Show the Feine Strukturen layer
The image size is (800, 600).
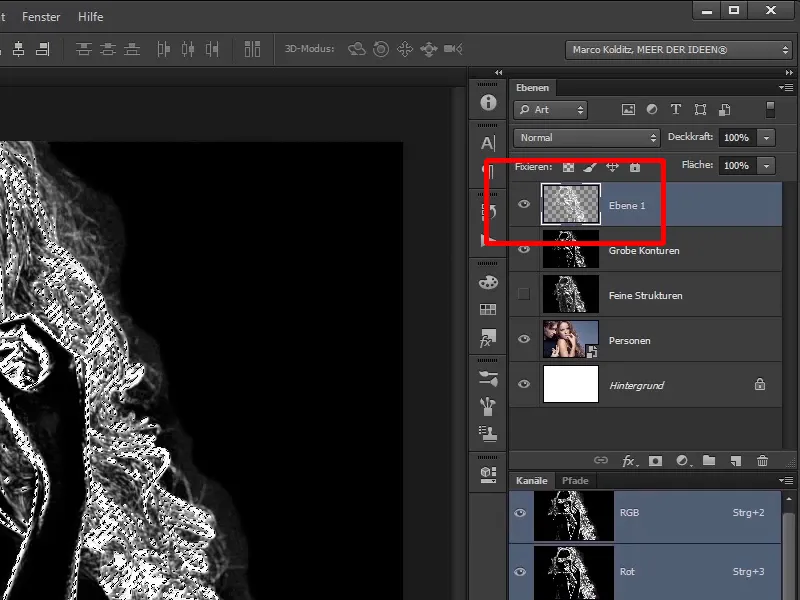coord(524,294)
